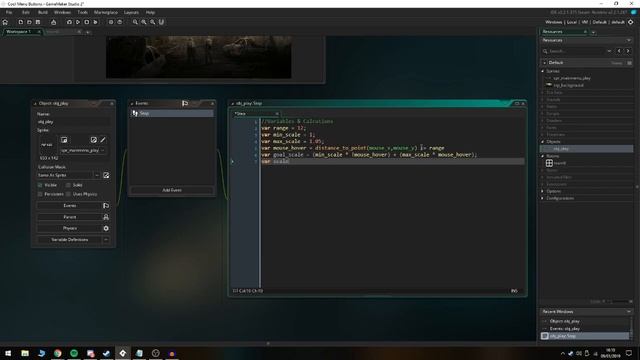
Task: Click the Physics button
Action: click(x=69, y=229)
